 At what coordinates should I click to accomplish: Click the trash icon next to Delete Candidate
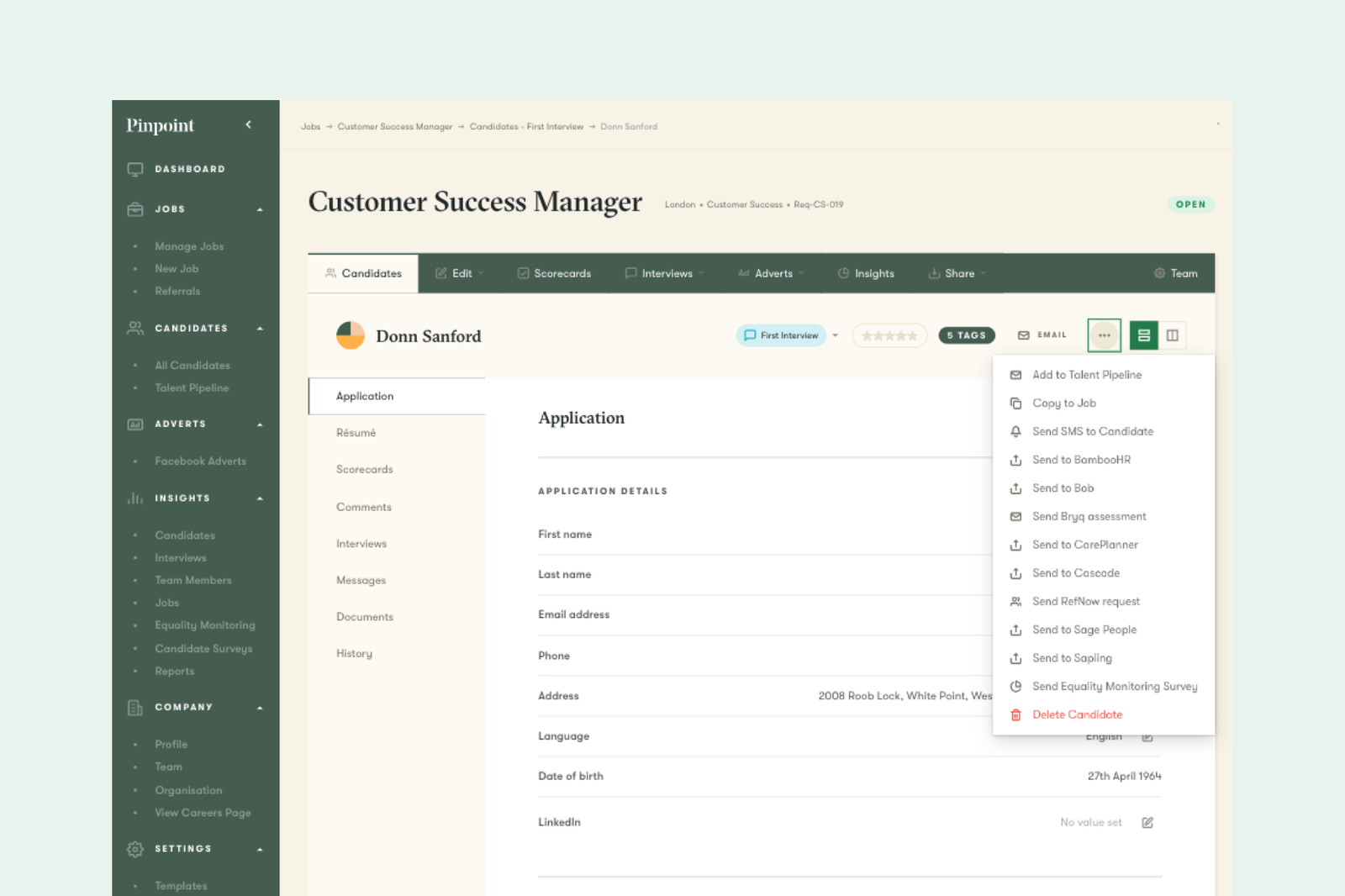pos(1015,714)
